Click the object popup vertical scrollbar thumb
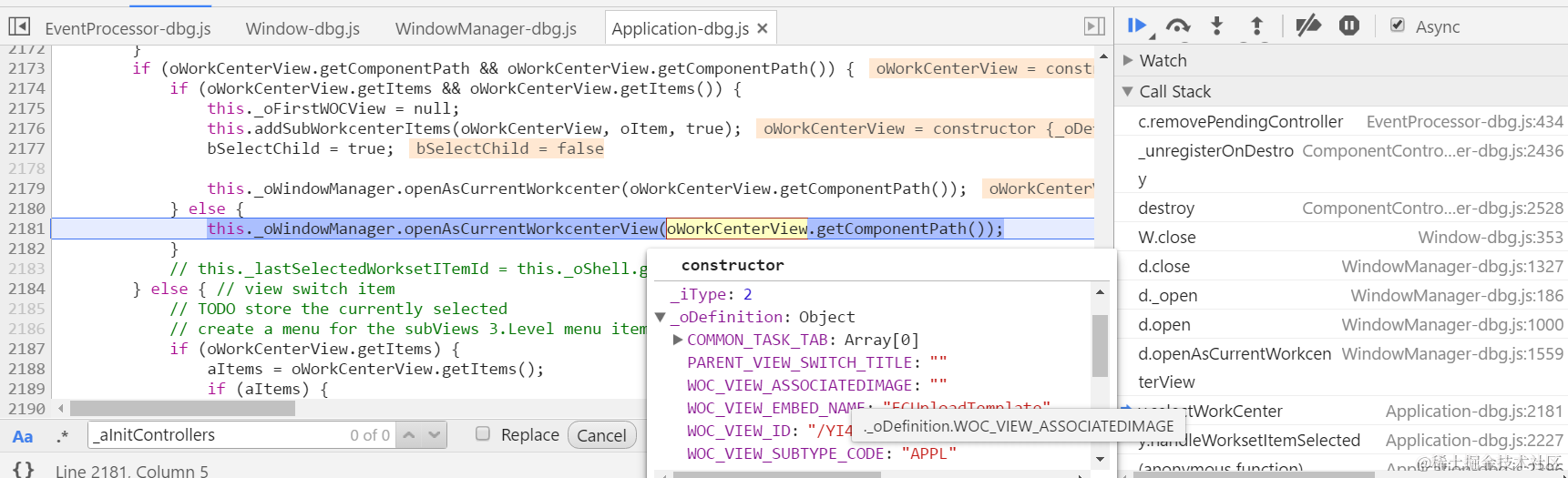Image resolution: width=1568 pixels, height=478 pixels. click(x=1100, y=346)
